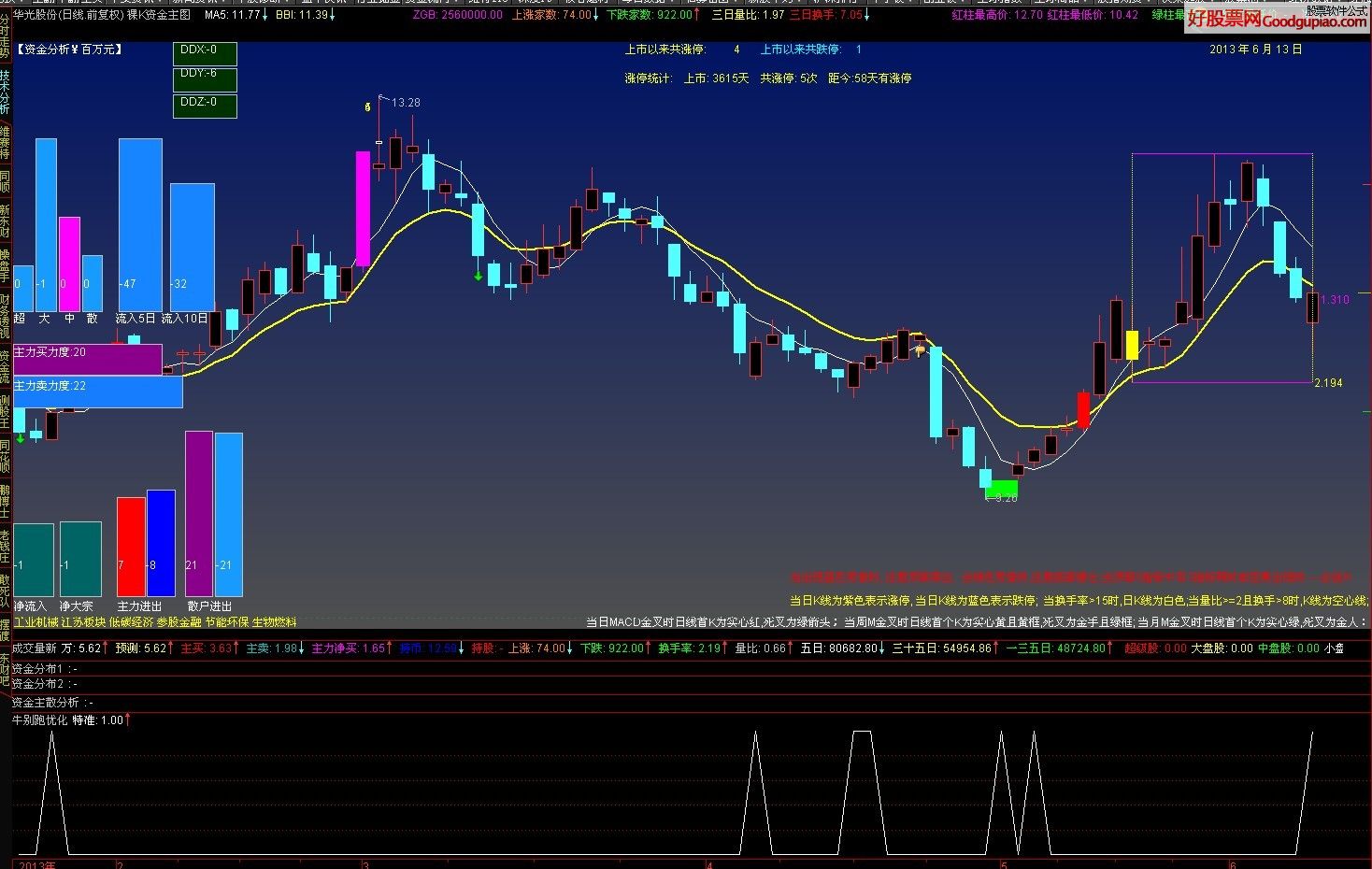Screen dimensions: 1372x869
Task: Select the 牛别跑优化 indicator label
Action: (39, 720)
